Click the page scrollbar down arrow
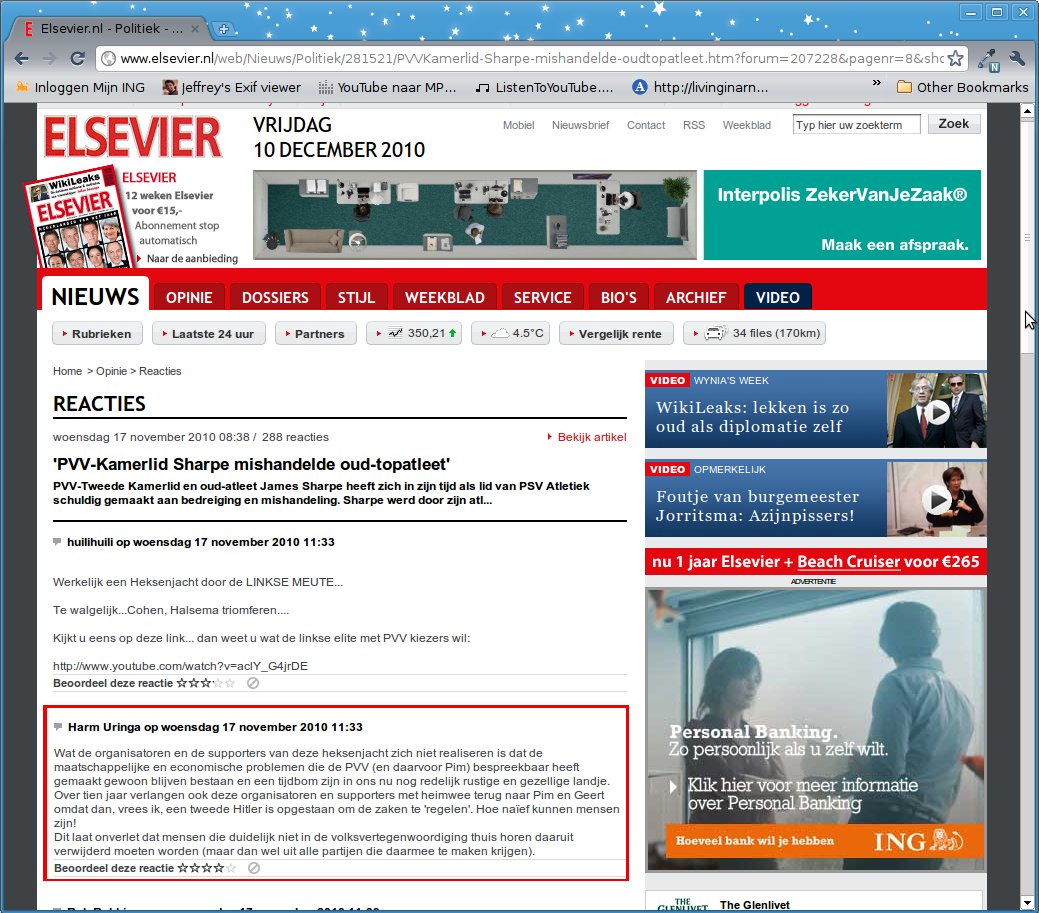The height and width of the screenshot is (913, 1039). coord(1027,902)
